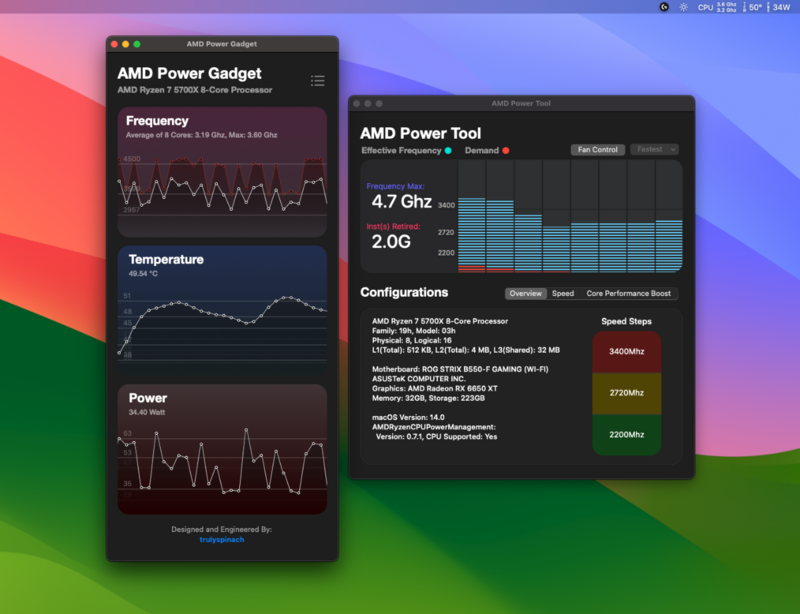Select the red 3400Mhz speed step

point(626,351)
